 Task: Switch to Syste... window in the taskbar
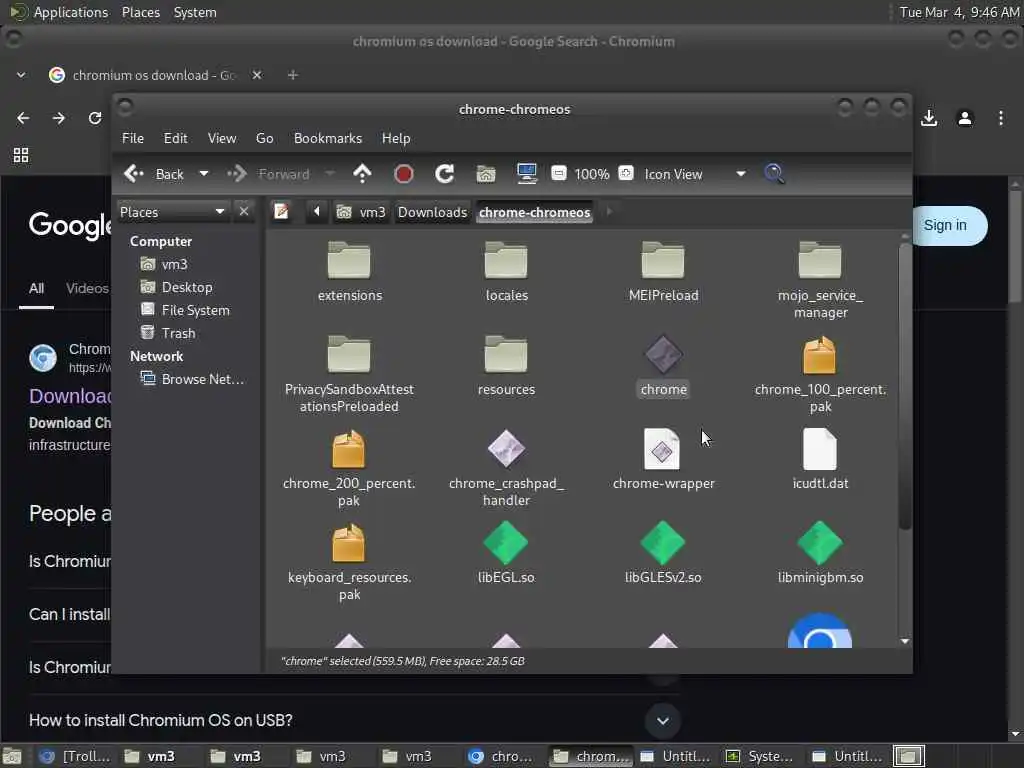[761, 756]
